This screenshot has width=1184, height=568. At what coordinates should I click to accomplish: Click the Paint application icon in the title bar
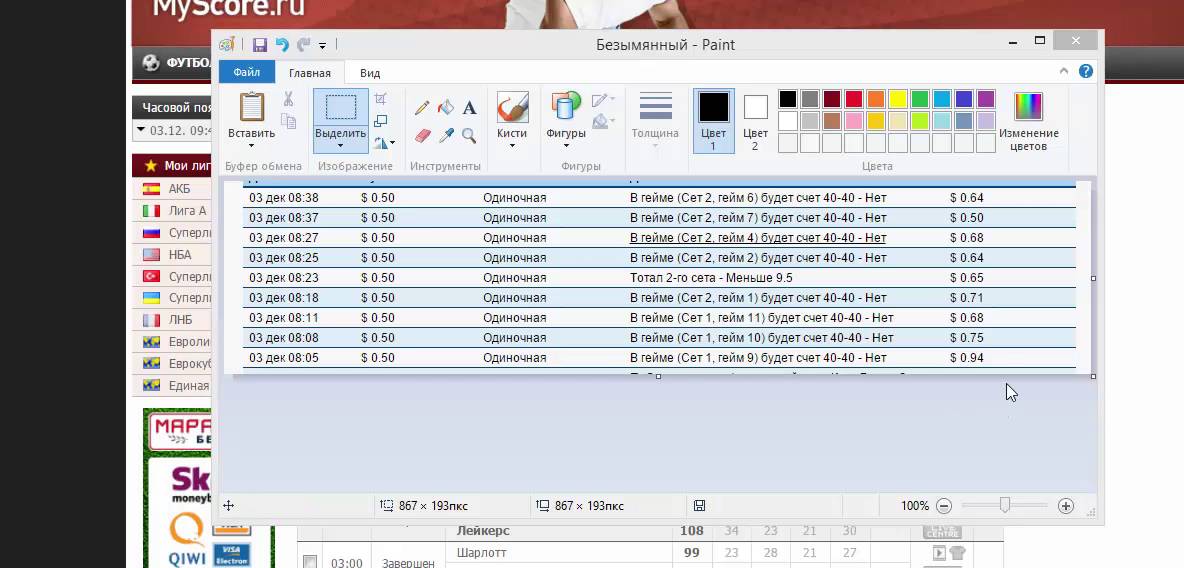(227, 45)
